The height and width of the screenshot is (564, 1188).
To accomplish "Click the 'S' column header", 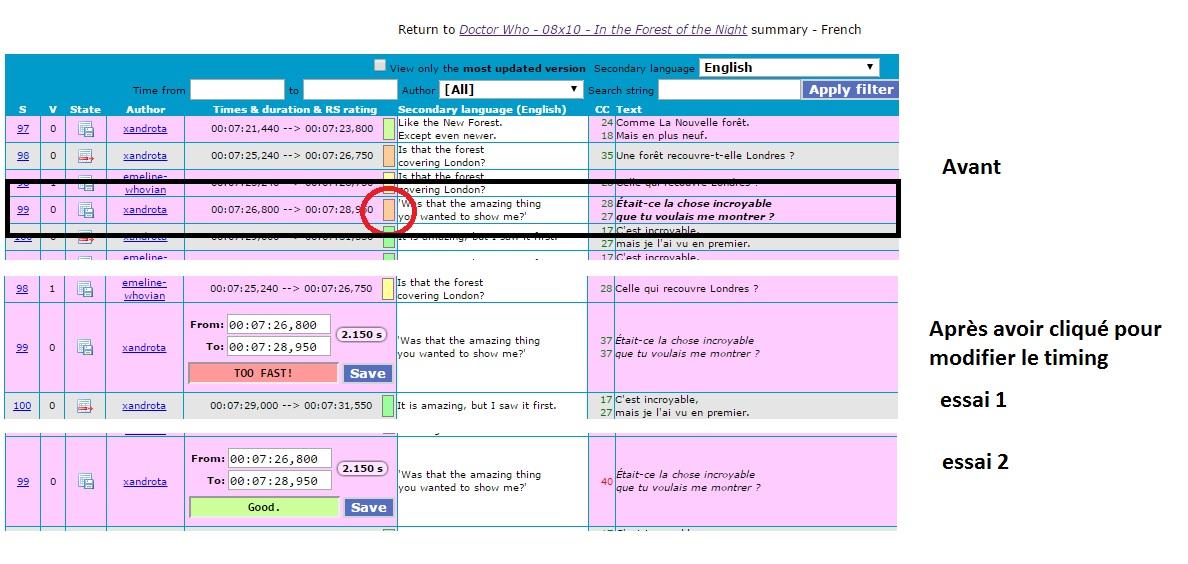I will tap(23, 109).
